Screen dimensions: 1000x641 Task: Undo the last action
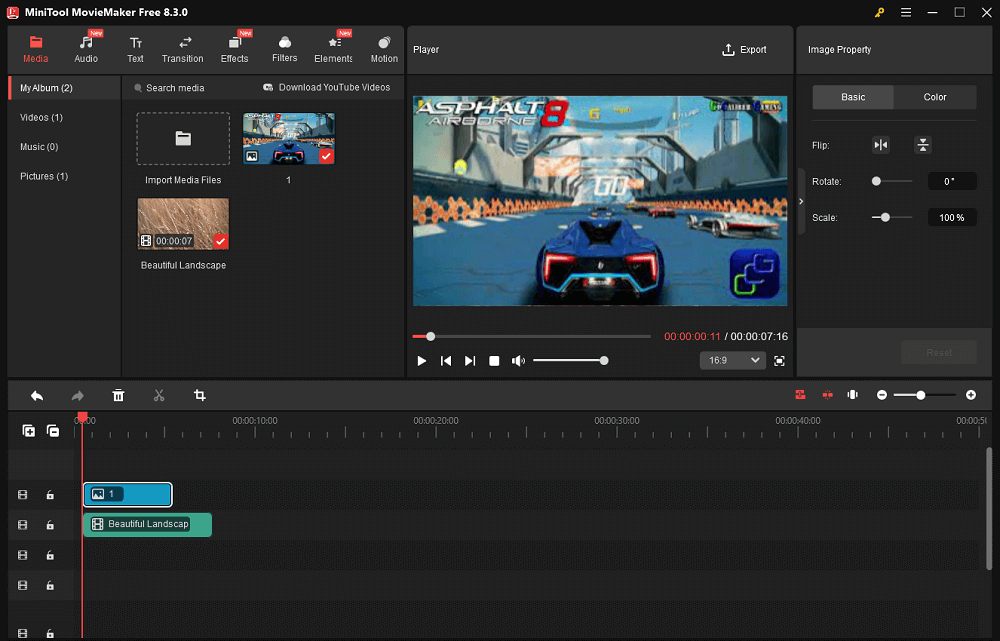pos(37,395)
